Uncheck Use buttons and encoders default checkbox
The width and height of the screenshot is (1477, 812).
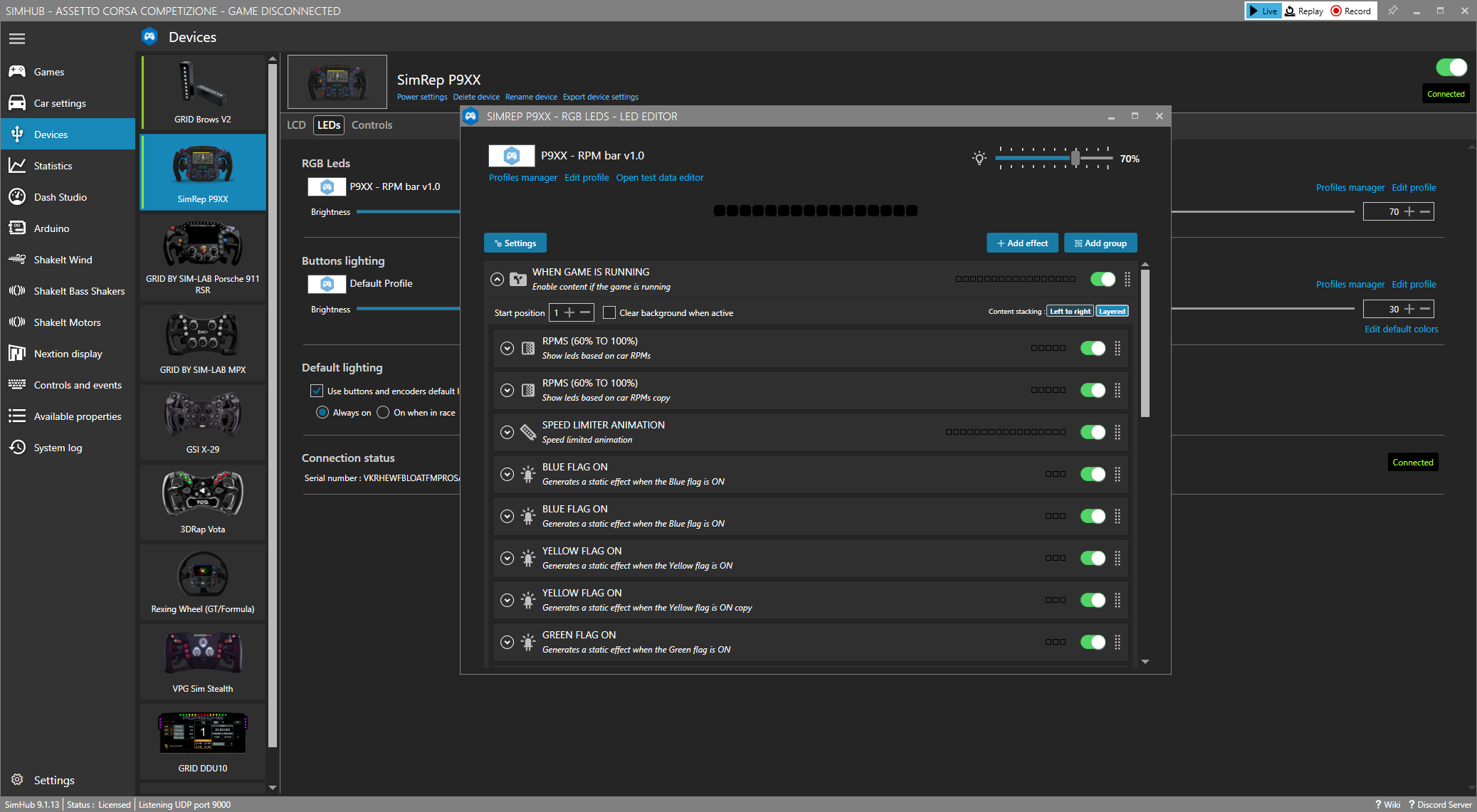(317, 391)
